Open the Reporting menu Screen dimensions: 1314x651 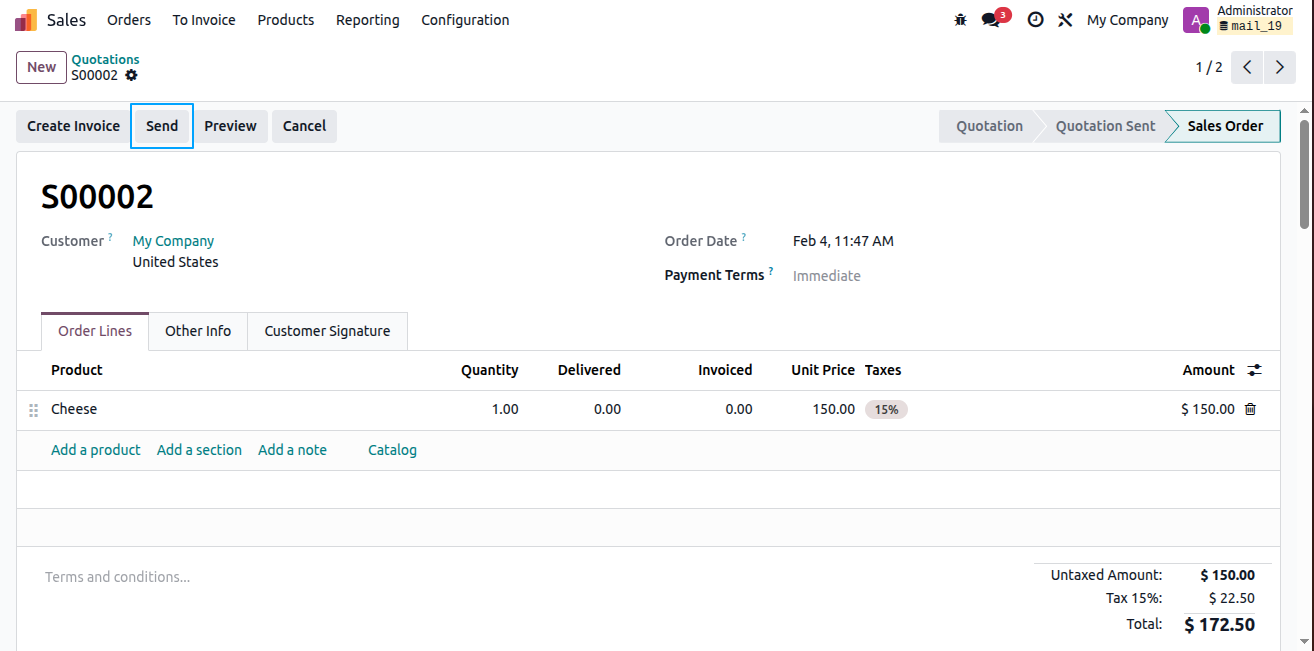368,20
